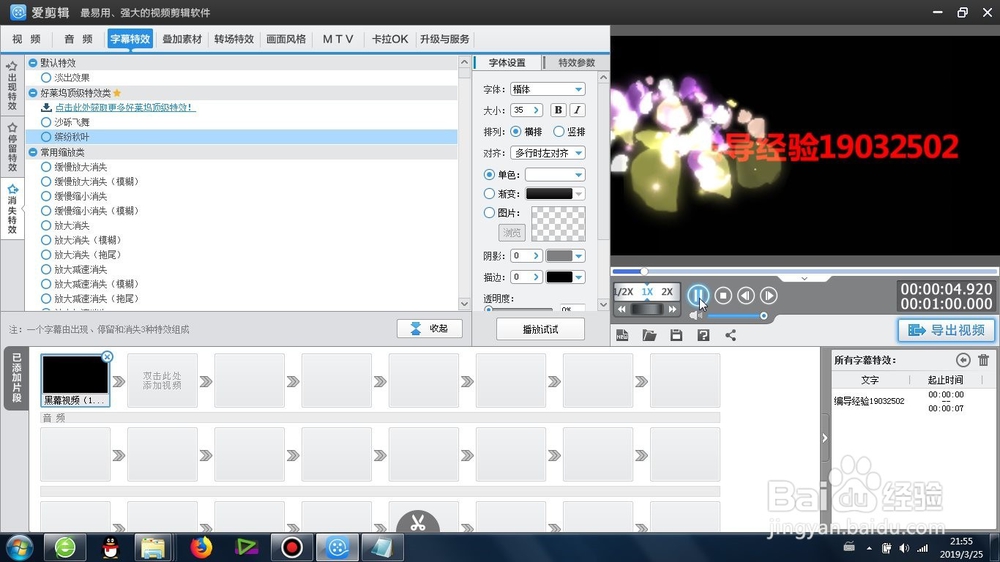Screen dimensions: 1000x562
Task: Click the save-as question disk icon
Action: 703,335
